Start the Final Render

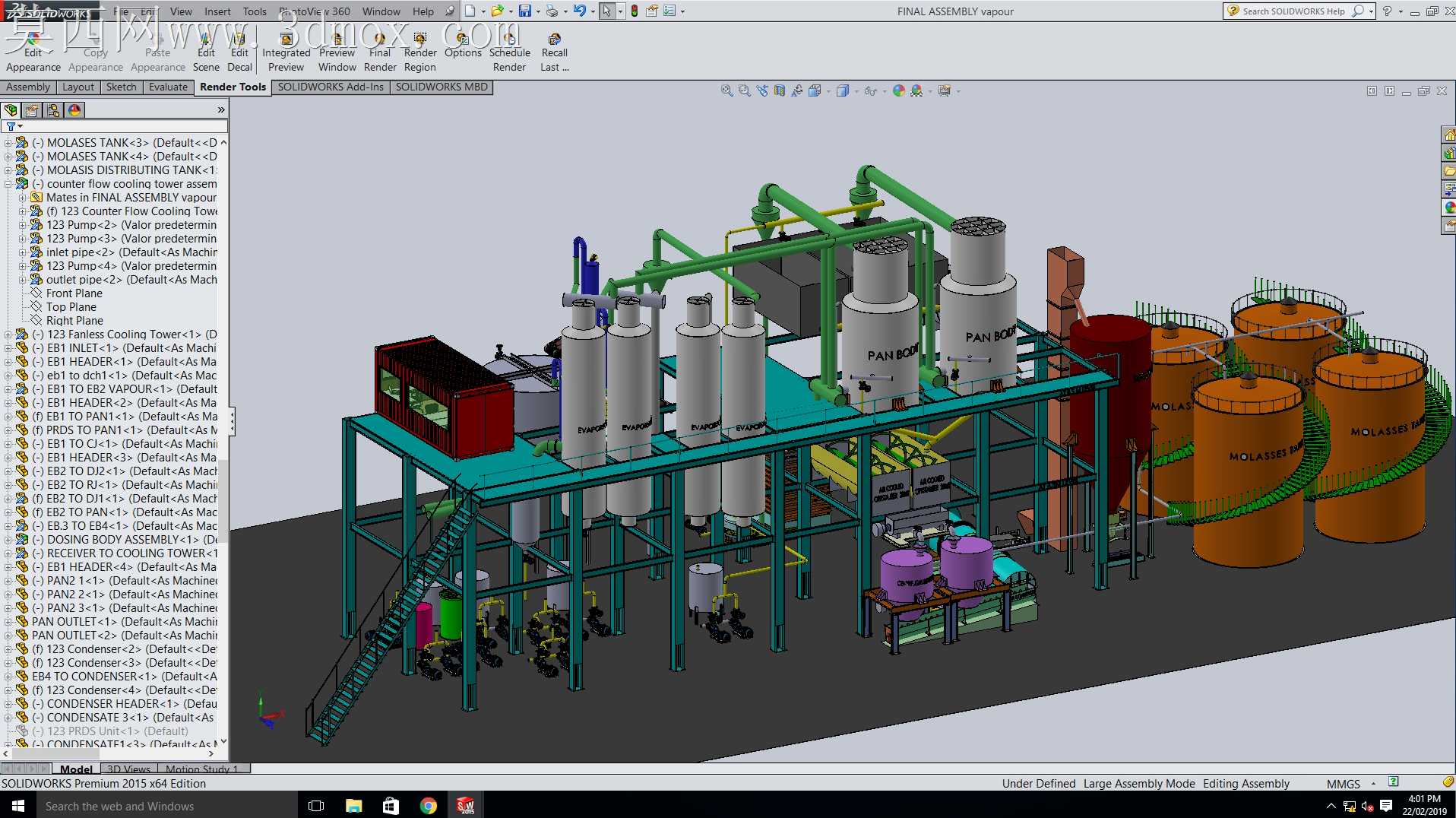pos(380,52)
